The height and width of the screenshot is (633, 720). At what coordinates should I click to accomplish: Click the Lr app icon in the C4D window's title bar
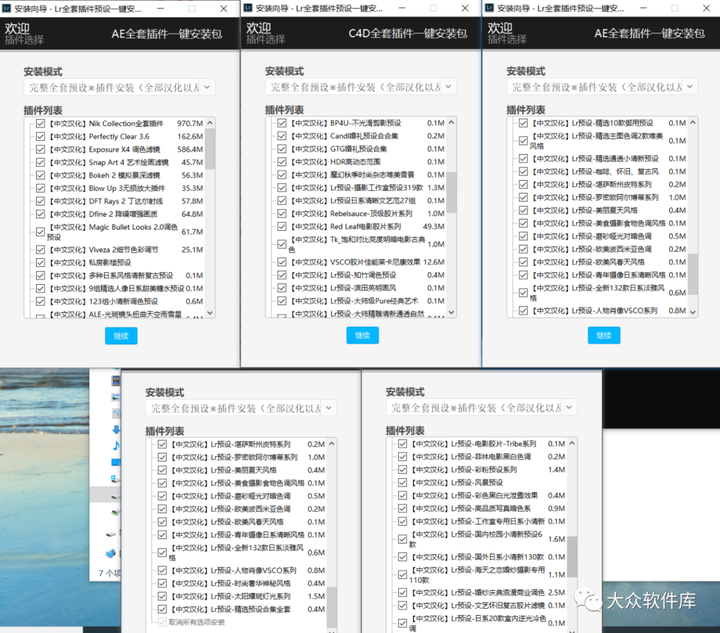248,8
